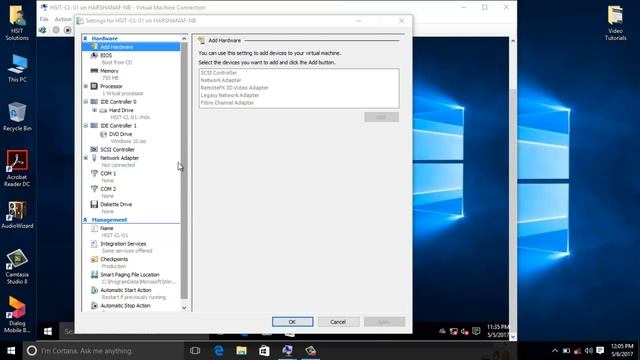Click the settings tree scrollbar thumb
Image resolution: width=640 pixels, height=360 pixels.
click(184, 171)
